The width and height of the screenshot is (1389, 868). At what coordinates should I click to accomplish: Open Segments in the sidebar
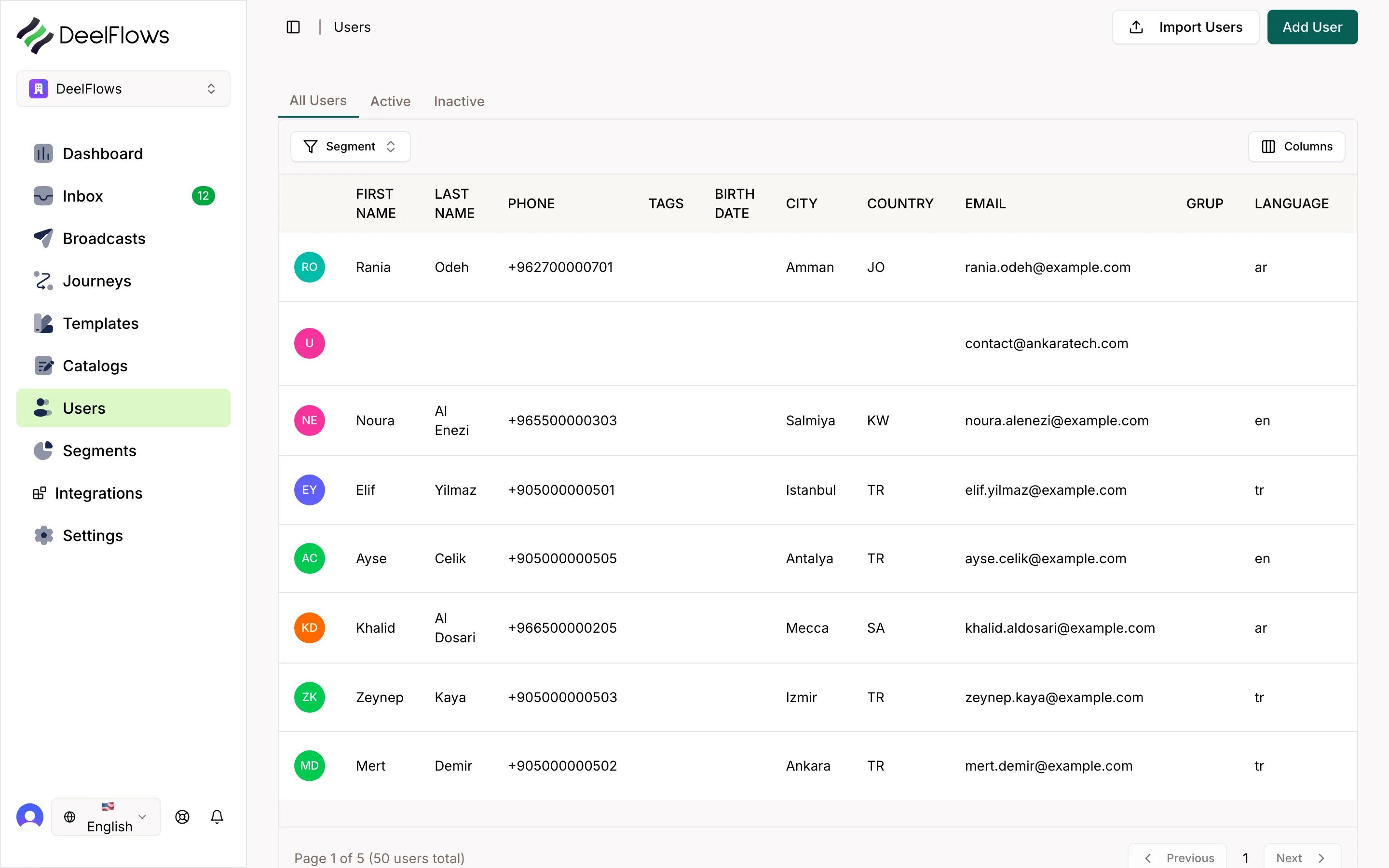coord(123,451)
